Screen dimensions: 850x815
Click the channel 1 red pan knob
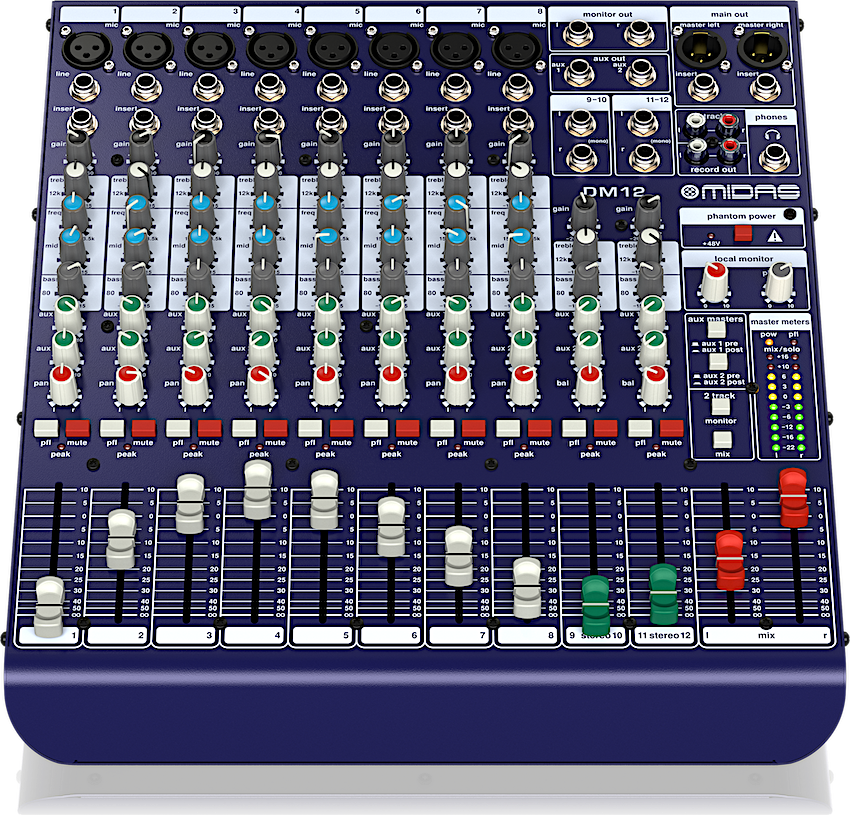pos(62,380)
